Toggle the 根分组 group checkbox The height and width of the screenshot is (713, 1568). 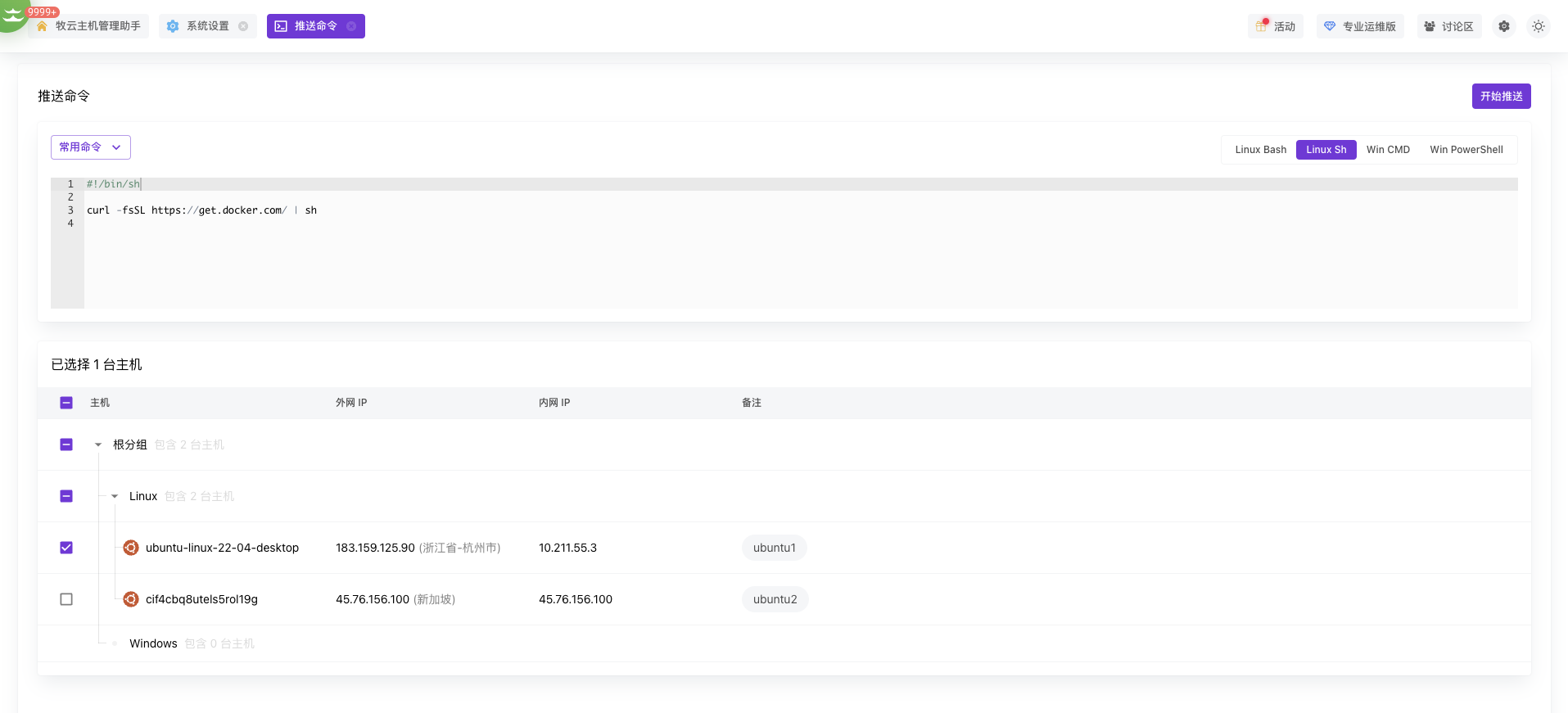[66, 444]
